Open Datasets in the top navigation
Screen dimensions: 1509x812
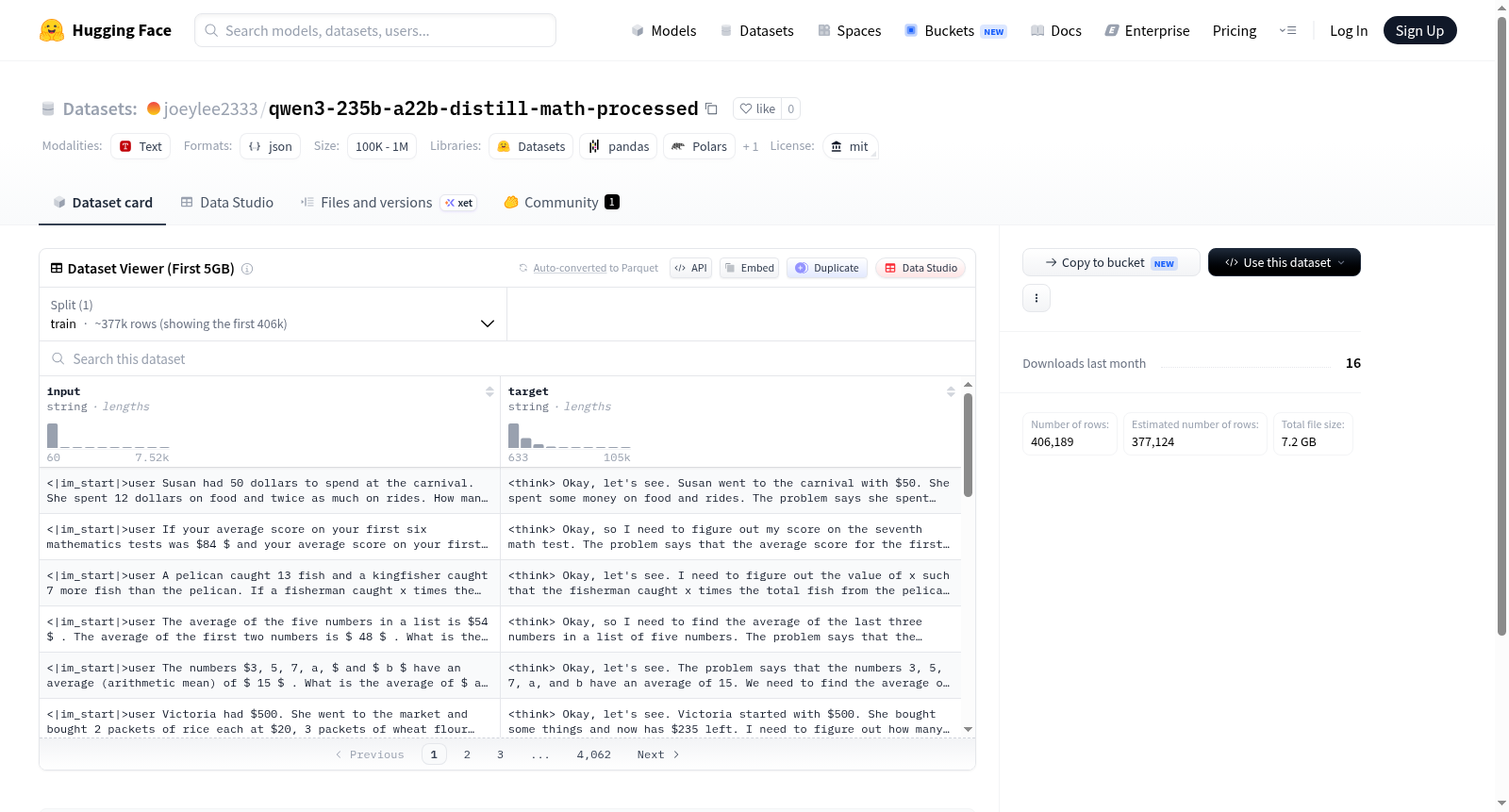[x=757, y=30]
